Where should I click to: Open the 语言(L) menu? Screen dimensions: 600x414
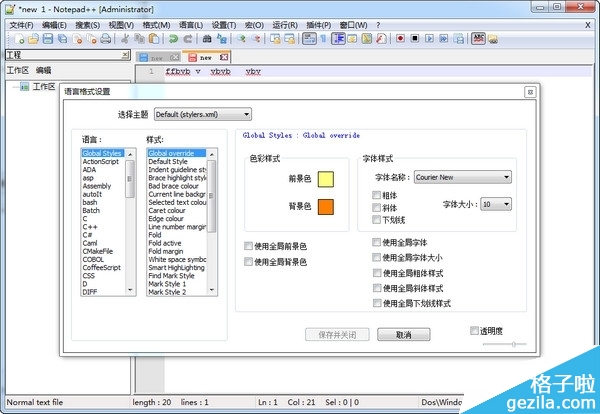point(192,24)
